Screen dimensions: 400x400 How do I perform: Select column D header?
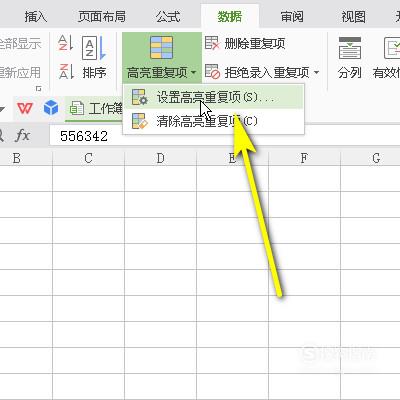[160, 158]
